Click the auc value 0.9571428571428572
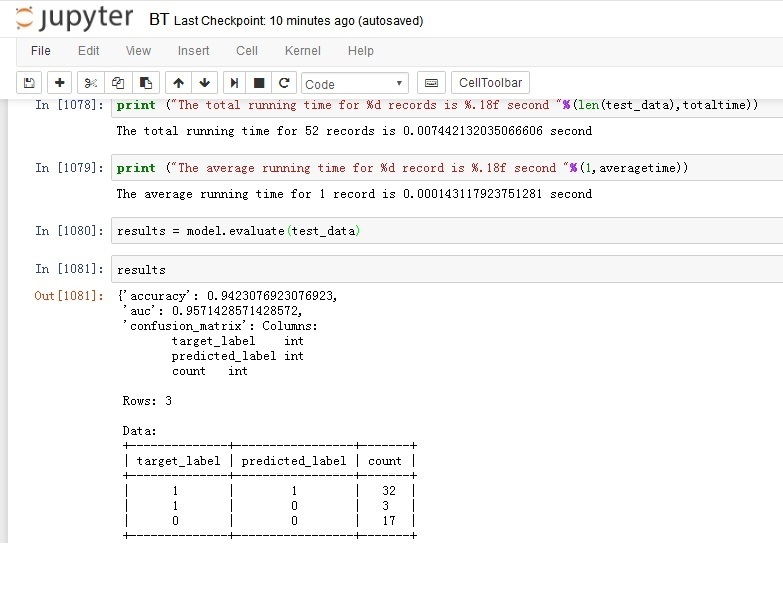783x600 pixels. tap(237, 311)
